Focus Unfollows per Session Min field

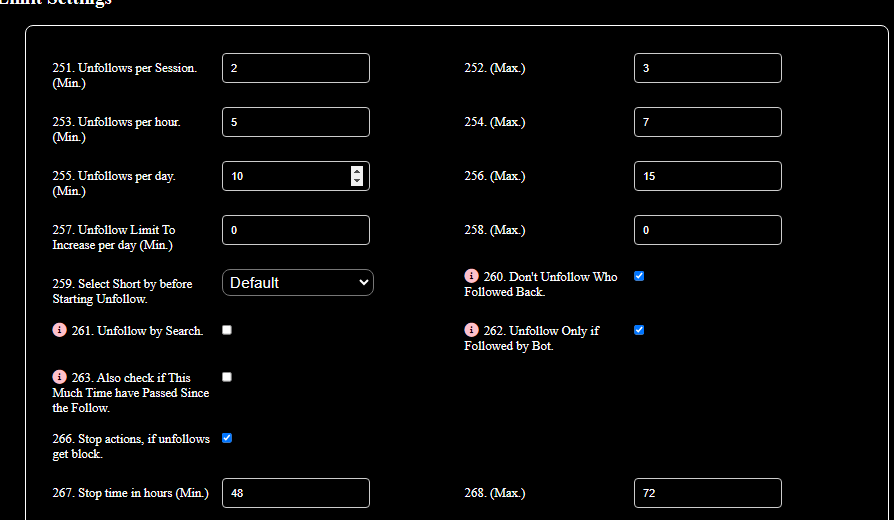coord(296,68)
